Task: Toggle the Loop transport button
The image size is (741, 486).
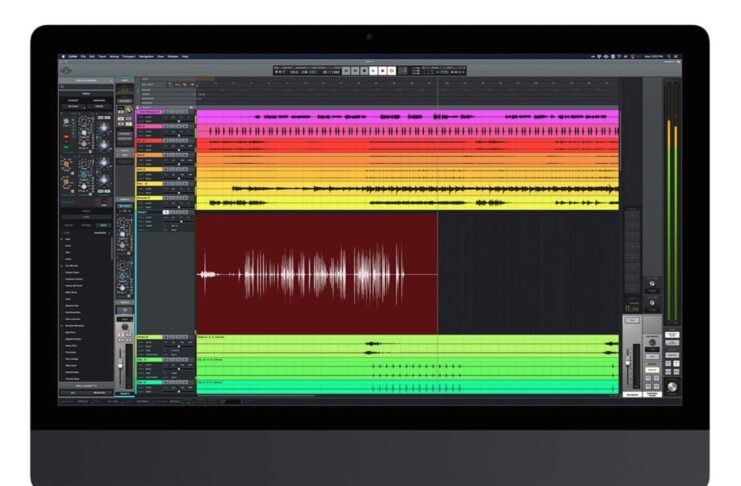Action: (x=391, y=71)
